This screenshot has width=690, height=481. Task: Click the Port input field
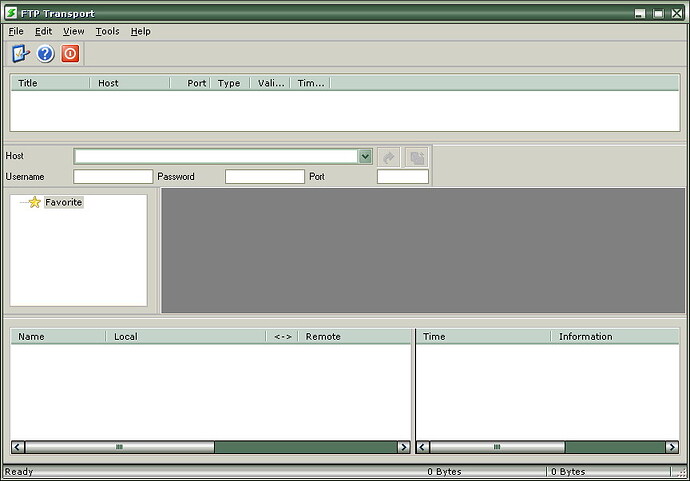pyautogui.click(x=403, y=176)
